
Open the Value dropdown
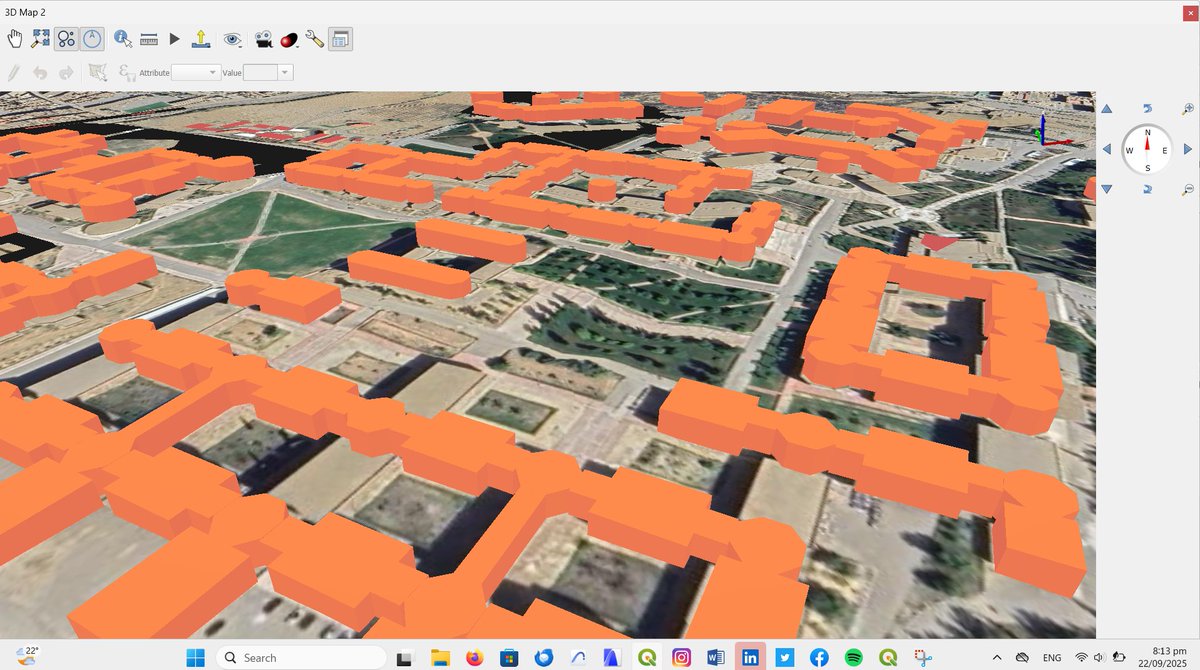click(x=286, y=72)
